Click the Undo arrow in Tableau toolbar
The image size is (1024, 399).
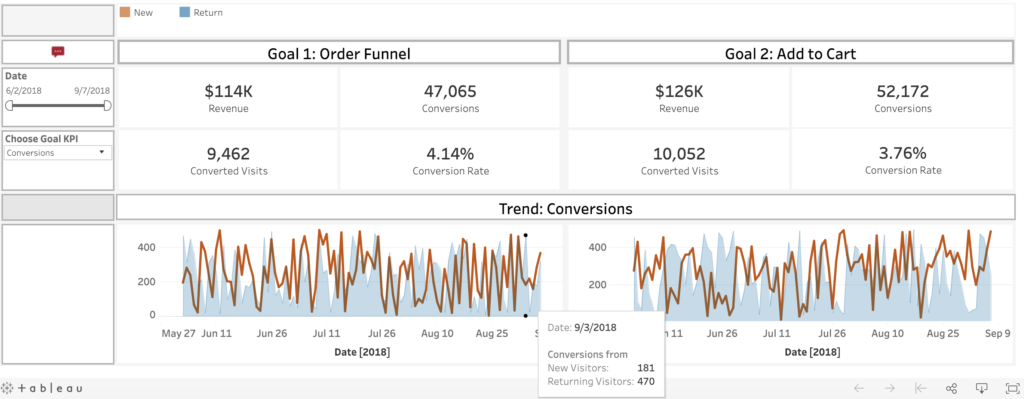pos(859,388)
